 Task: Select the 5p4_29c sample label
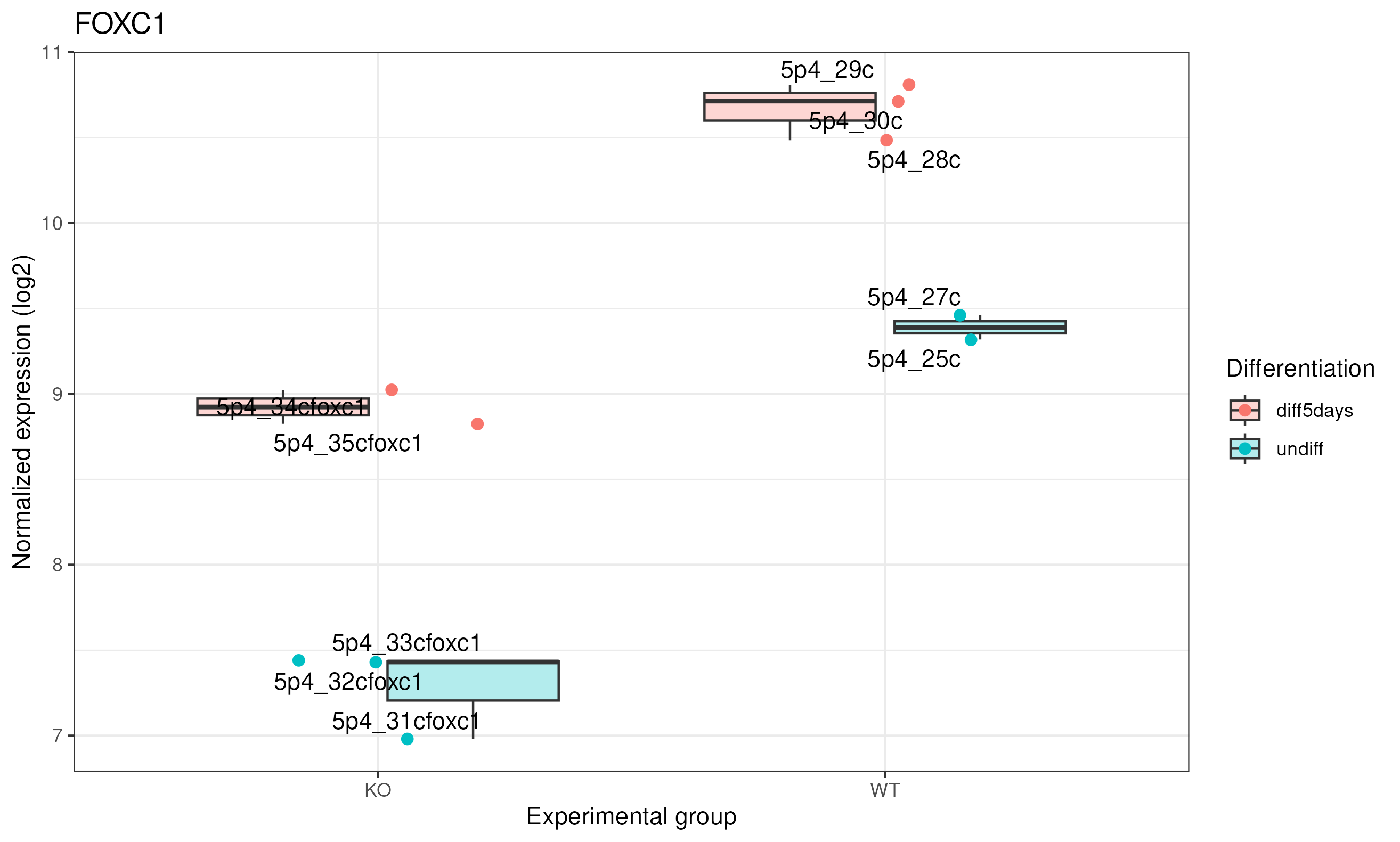[826, 70]
